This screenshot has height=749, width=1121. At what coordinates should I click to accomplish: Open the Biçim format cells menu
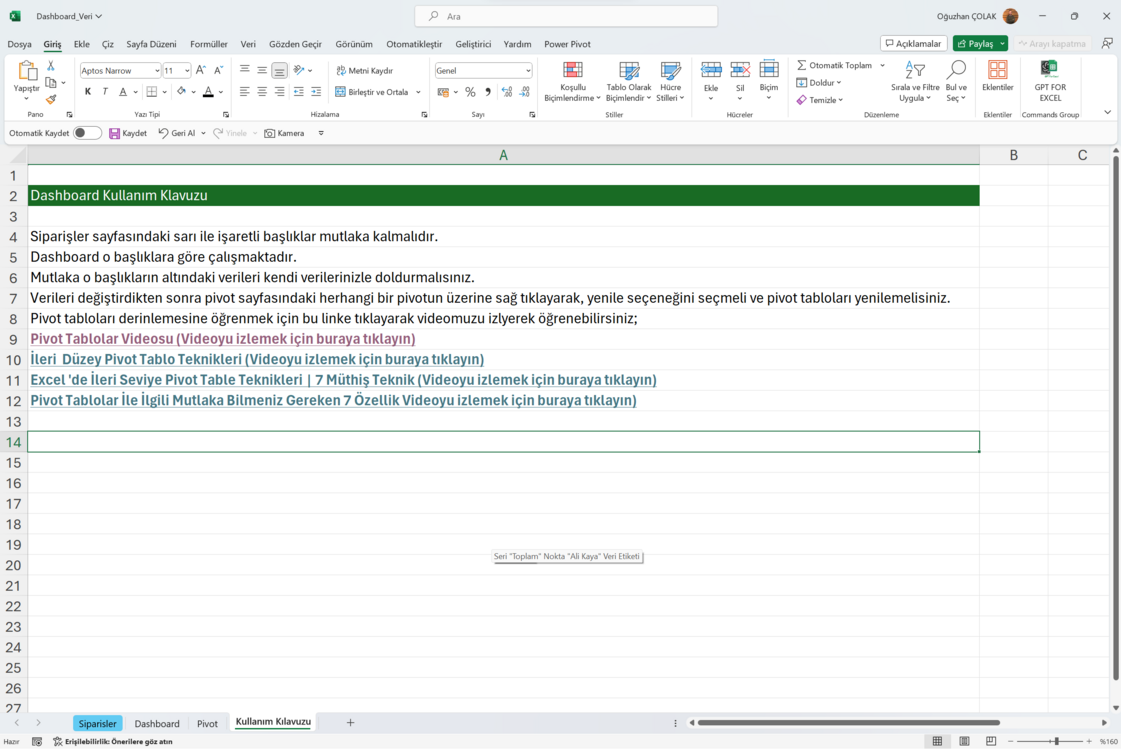pyautogui.click(x=769, y=79)
